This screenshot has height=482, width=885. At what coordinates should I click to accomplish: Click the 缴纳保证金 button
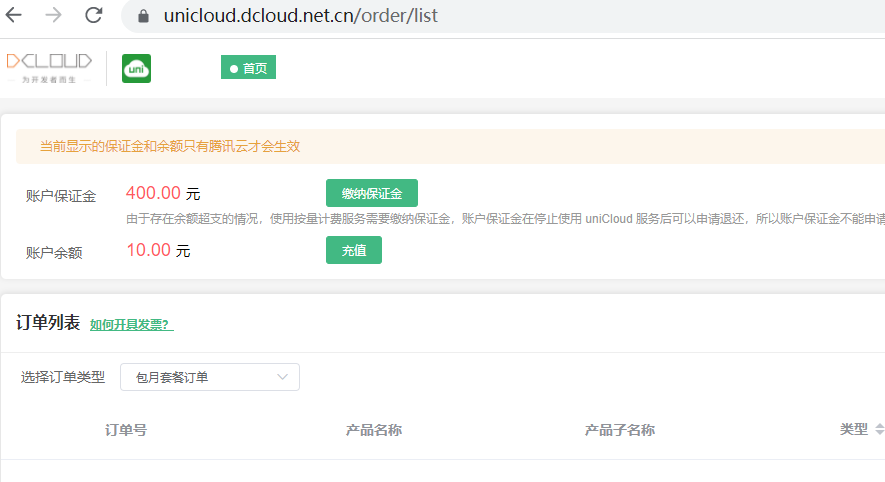pyautogui.click(x=372, y=193)
